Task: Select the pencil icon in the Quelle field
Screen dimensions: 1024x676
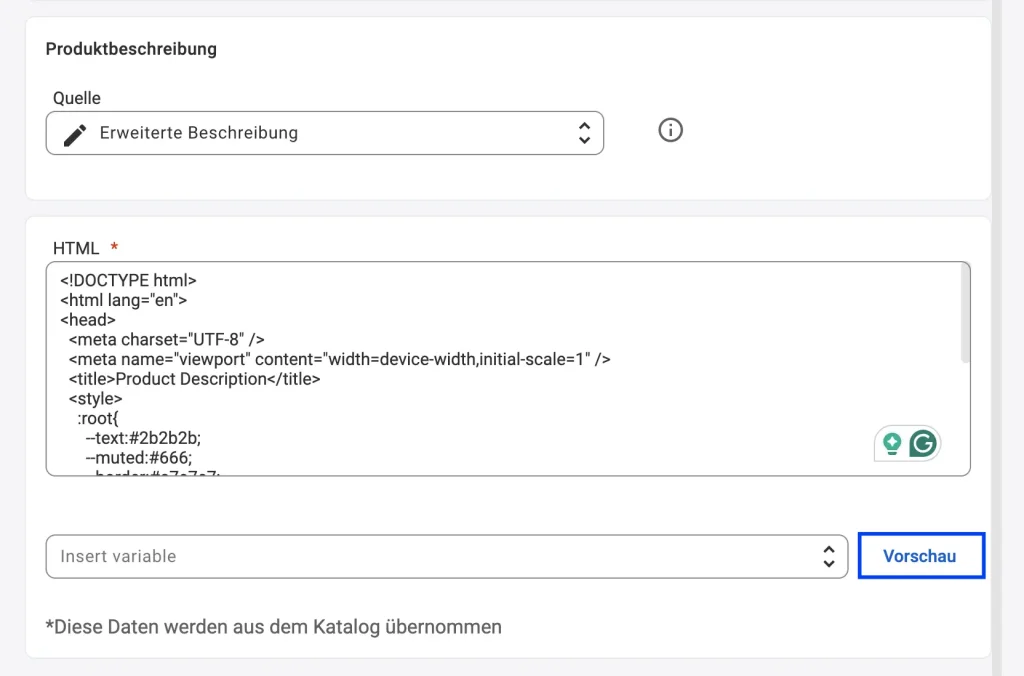Action: click(x=74, y=132)
